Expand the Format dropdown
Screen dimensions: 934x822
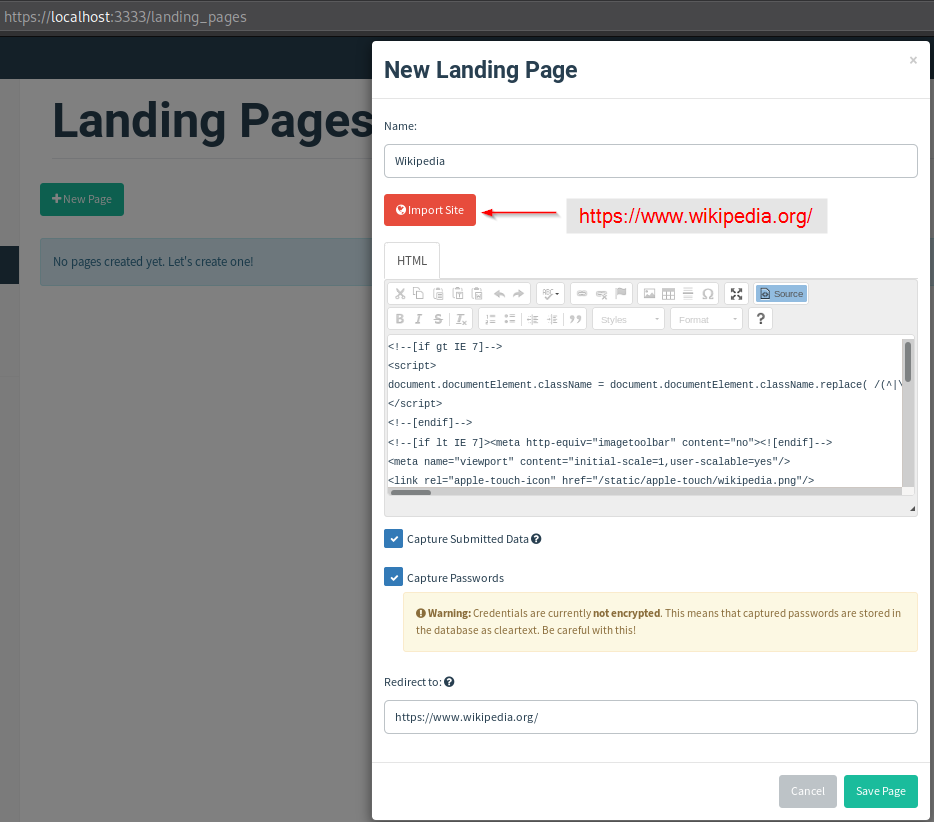[x=707, y=319]
